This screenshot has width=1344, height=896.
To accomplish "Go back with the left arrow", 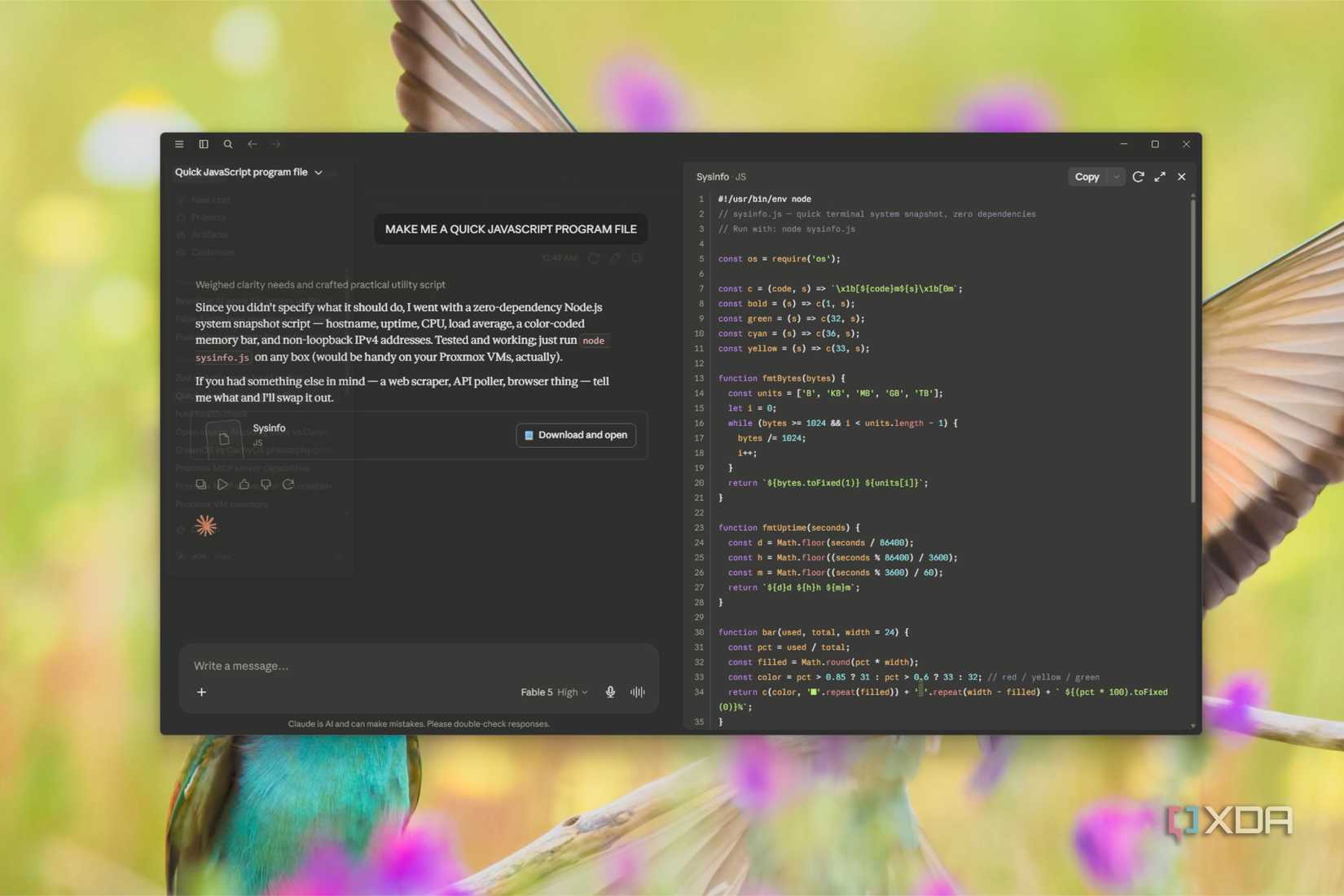I will click(x=253, y=144).
